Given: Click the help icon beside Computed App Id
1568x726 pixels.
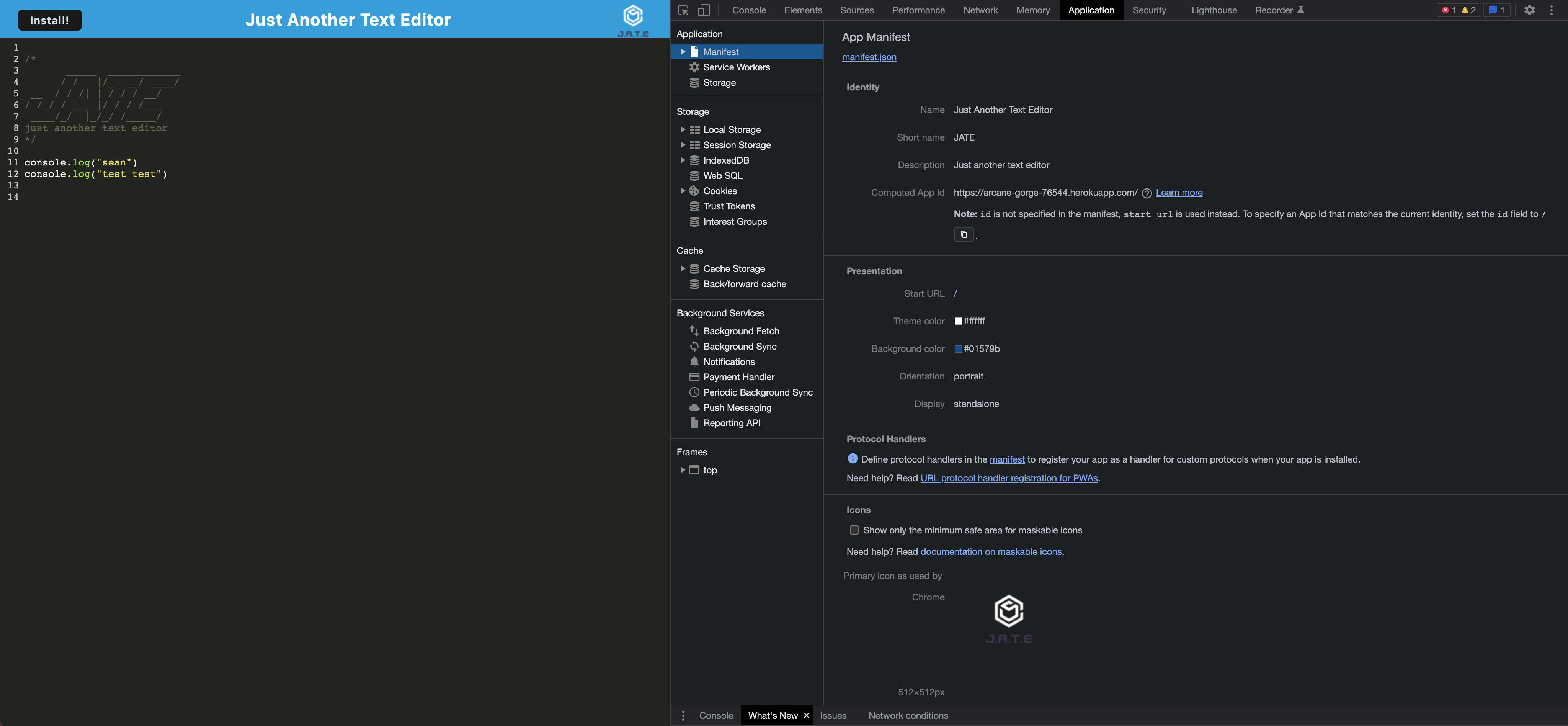Looking at the screenshot, I should (x=1146, y=193).
